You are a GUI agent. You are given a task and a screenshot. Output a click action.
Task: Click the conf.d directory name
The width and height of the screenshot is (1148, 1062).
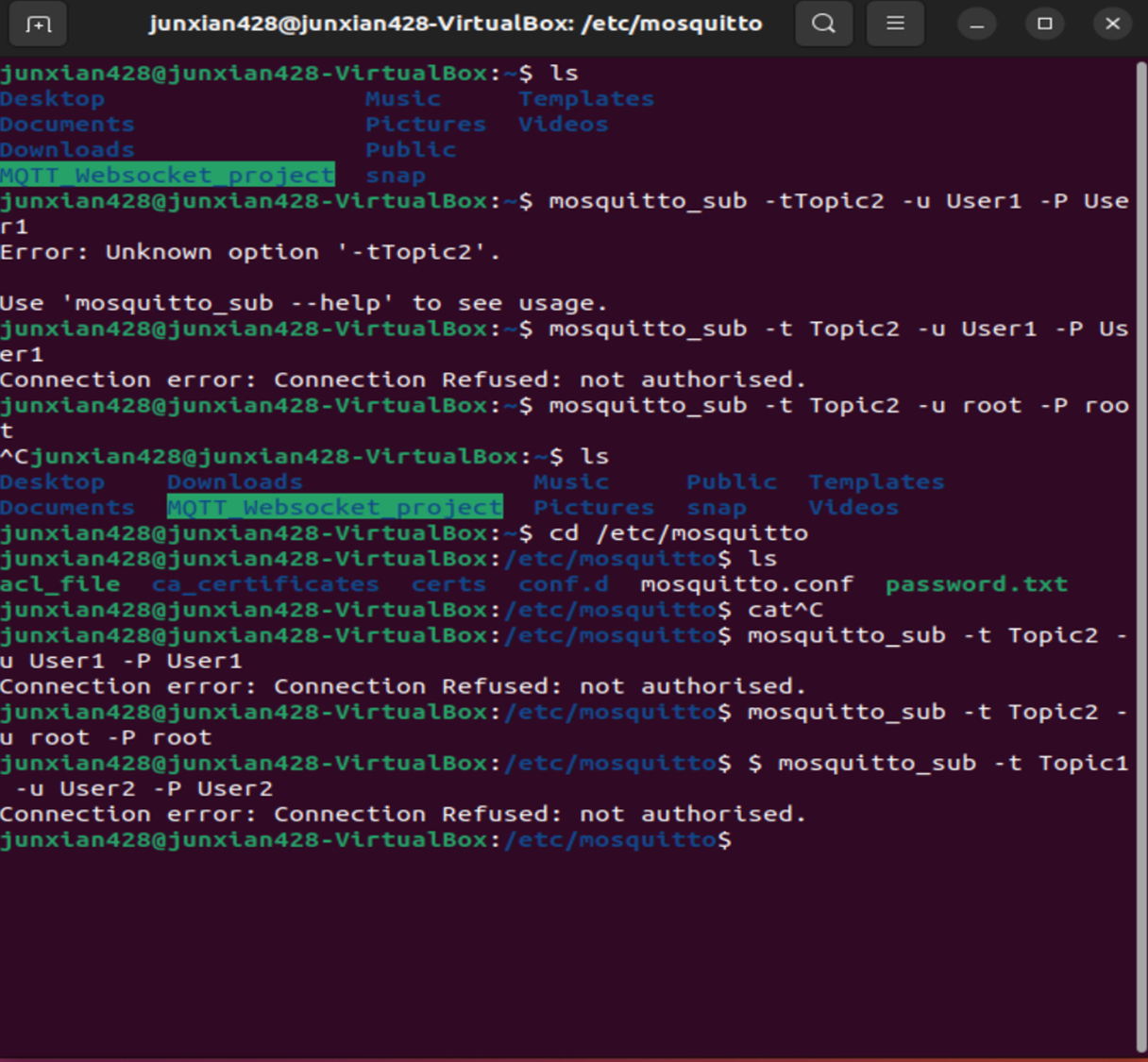563,583
